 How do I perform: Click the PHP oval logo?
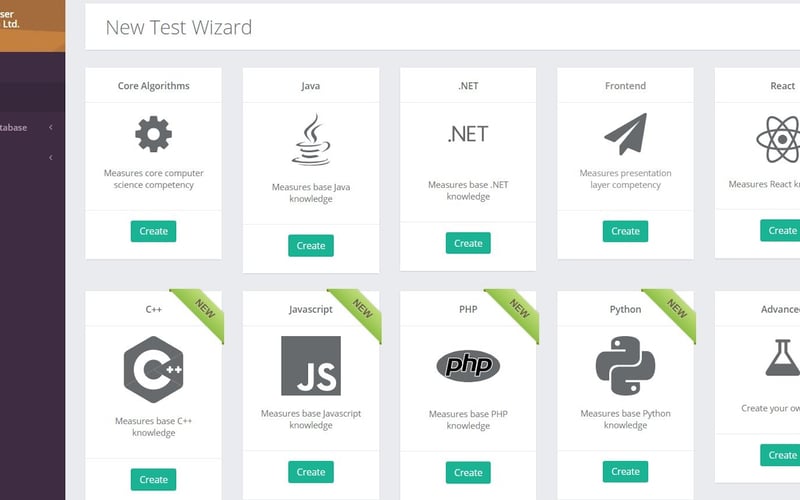468,365
